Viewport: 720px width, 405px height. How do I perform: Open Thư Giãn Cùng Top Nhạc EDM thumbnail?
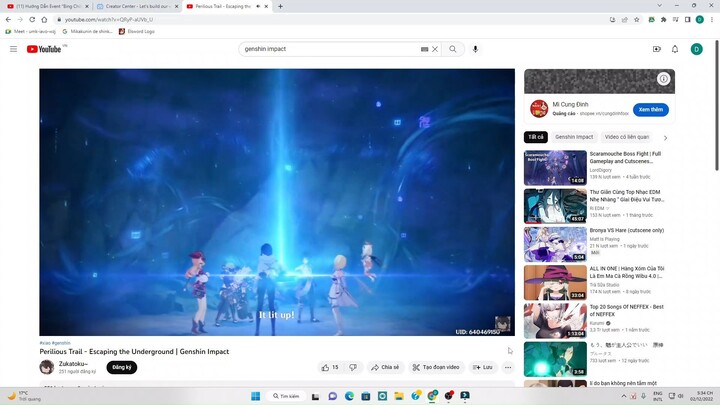tap(555, 206)
